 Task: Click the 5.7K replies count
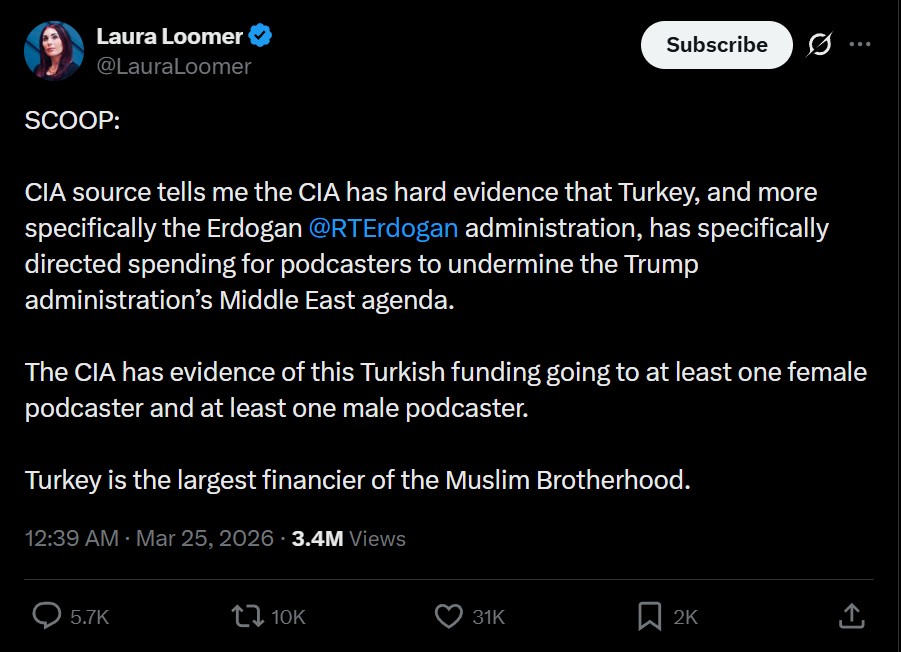[89, 617]
